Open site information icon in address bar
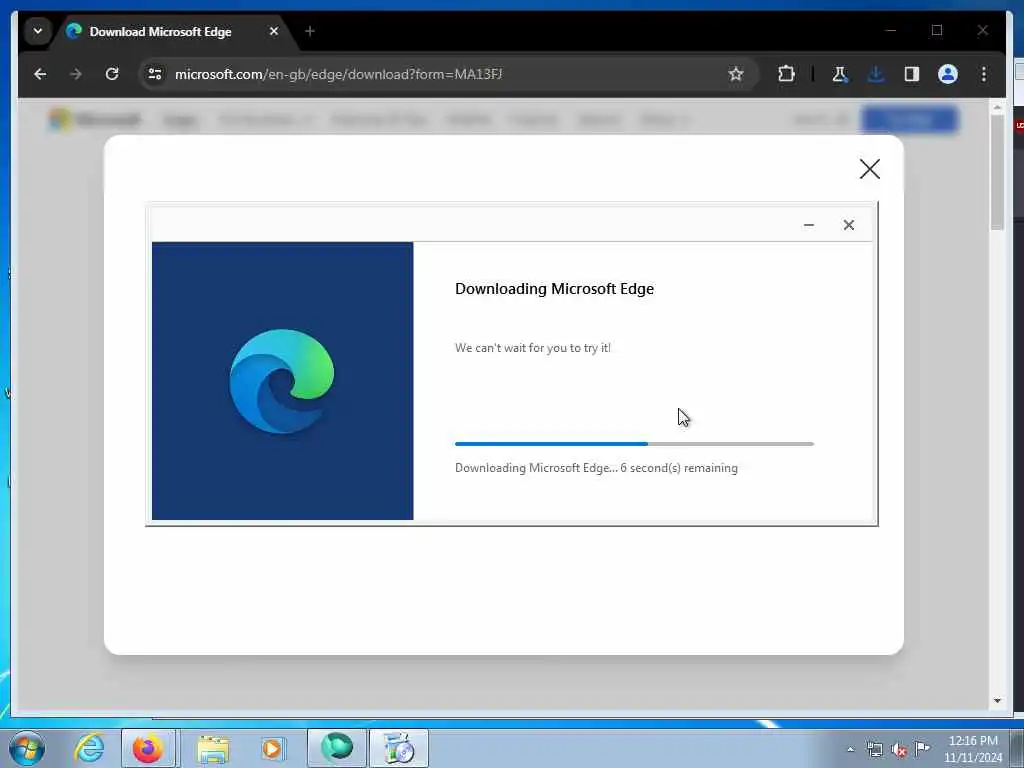1024x768 pixels. tap(155, 74)
